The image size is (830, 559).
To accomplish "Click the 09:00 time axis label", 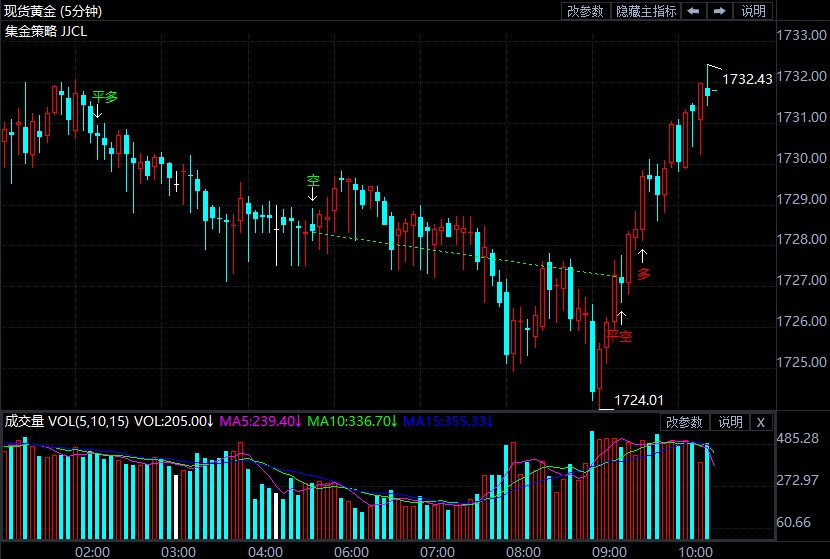I will 610,552.
